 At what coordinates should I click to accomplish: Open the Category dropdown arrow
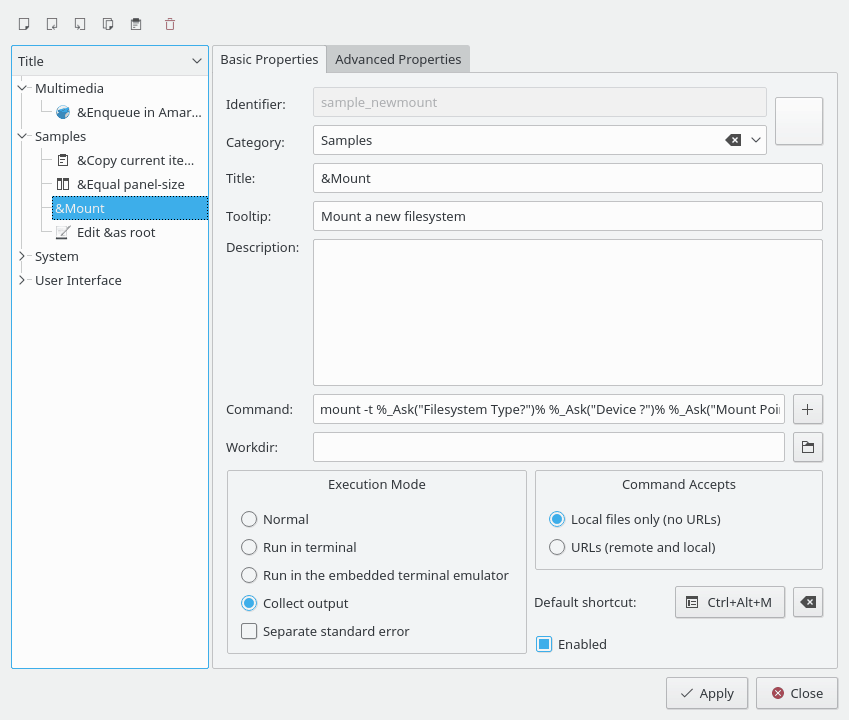point(755,141)
